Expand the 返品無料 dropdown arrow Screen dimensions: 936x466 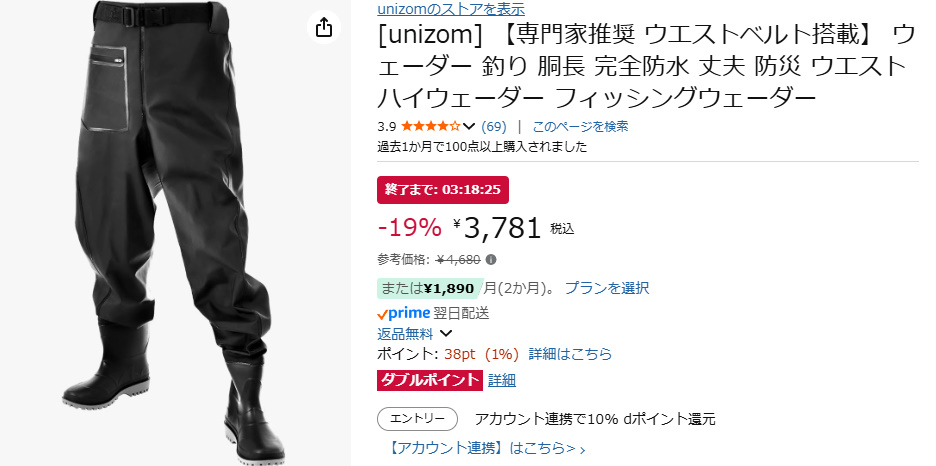(x=446, y=333)
